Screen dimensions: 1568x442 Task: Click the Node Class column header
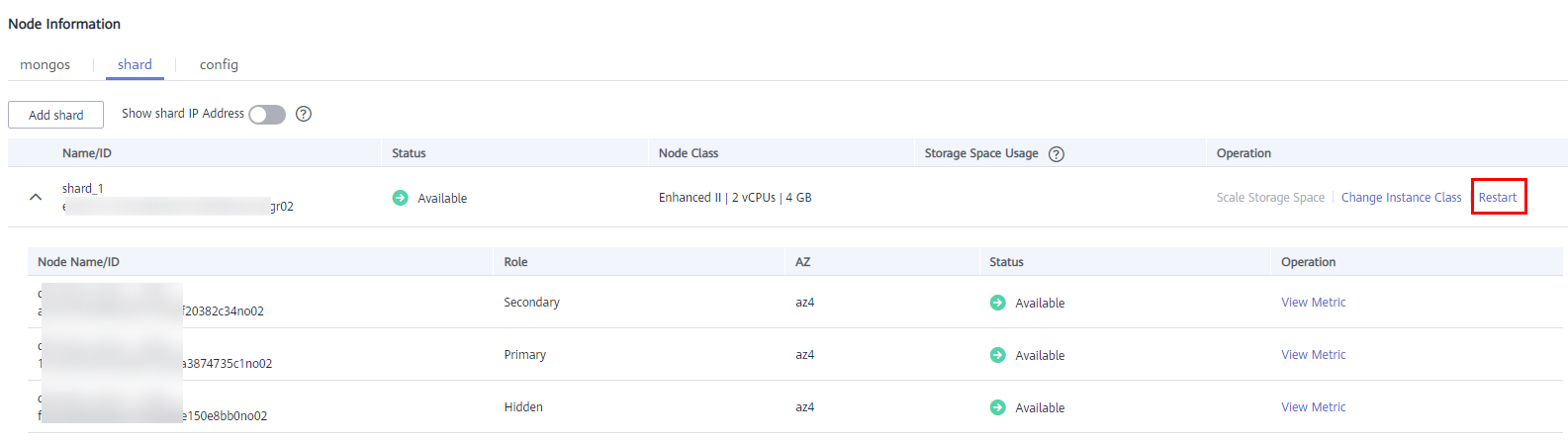click(689, 153)
